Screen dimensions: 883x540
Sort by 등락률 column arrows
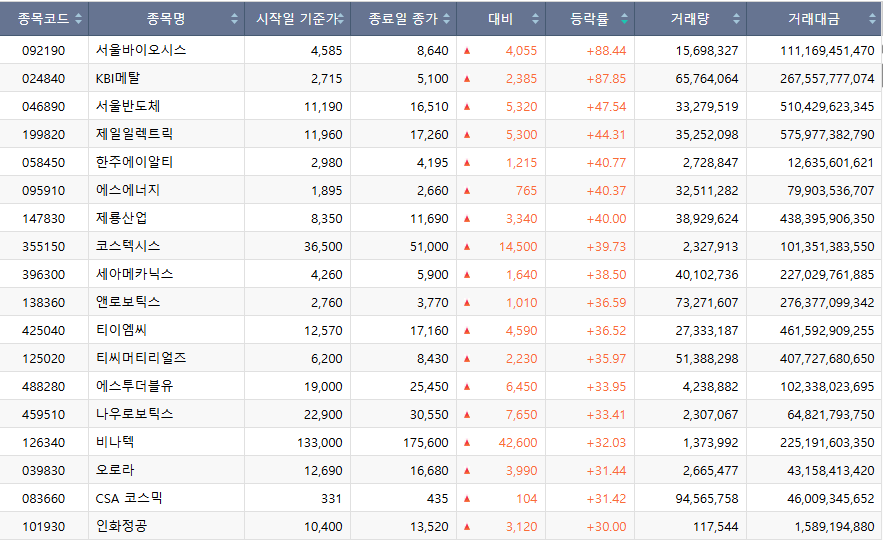(x=624, y=19)
